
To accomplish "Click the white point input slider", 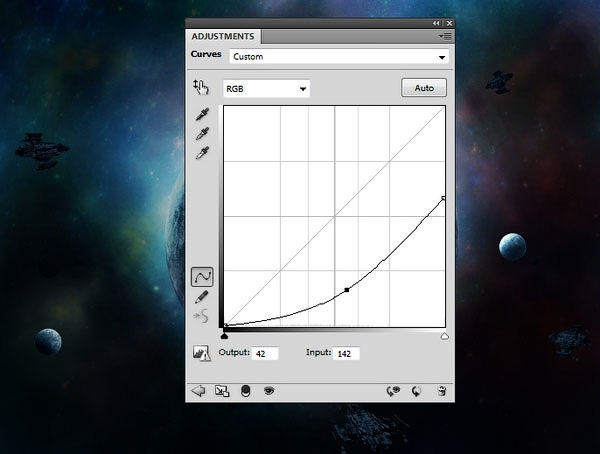I will click(x=444, y=336).
